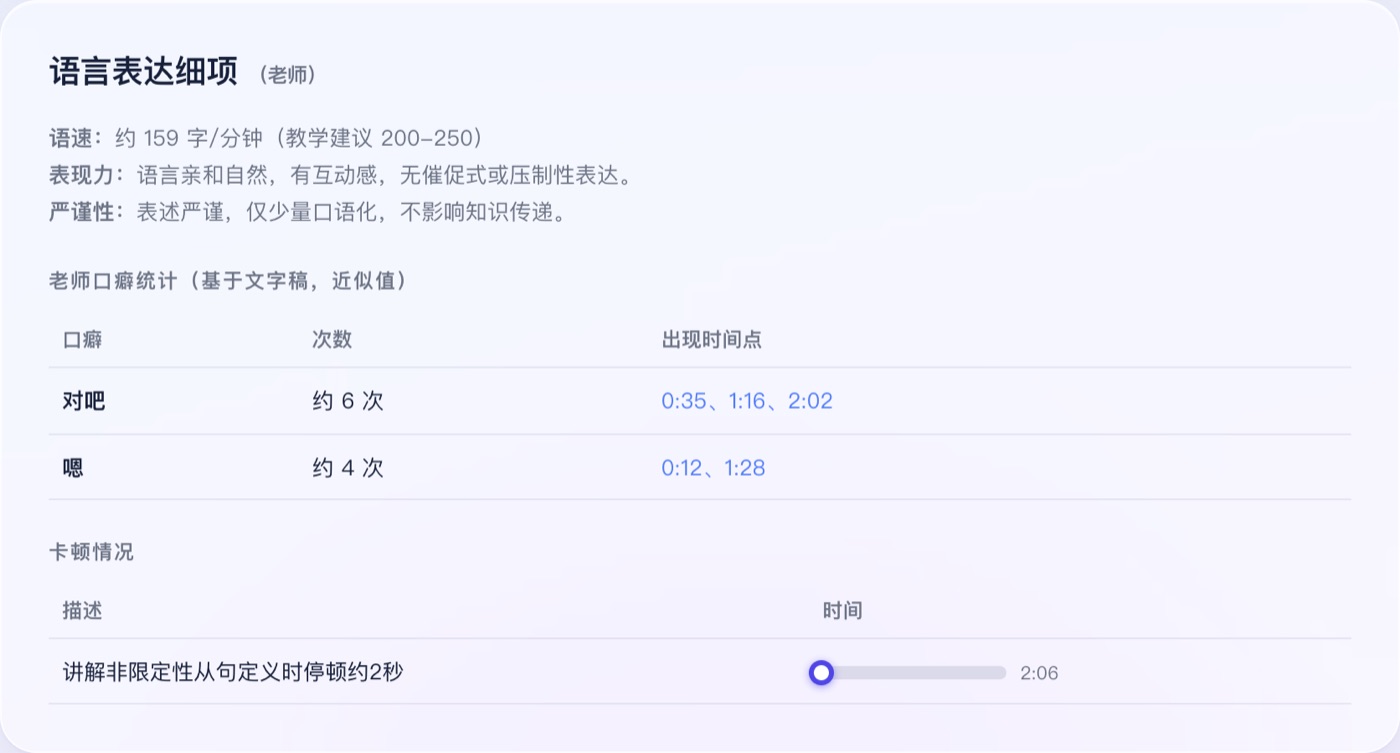Click the 出现时间点 column header
Screen dimensions: 1400x753
tap(712, 339)
